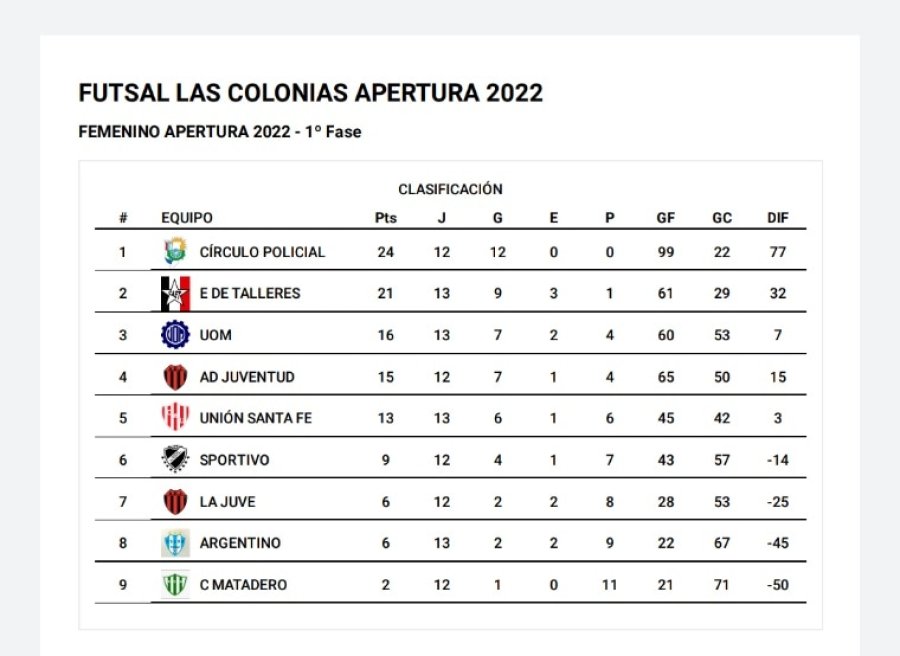Click the Círculo Policial team crest
This screenshot has height=656, width=900.
pyautogui.click(x=175, y=251)
